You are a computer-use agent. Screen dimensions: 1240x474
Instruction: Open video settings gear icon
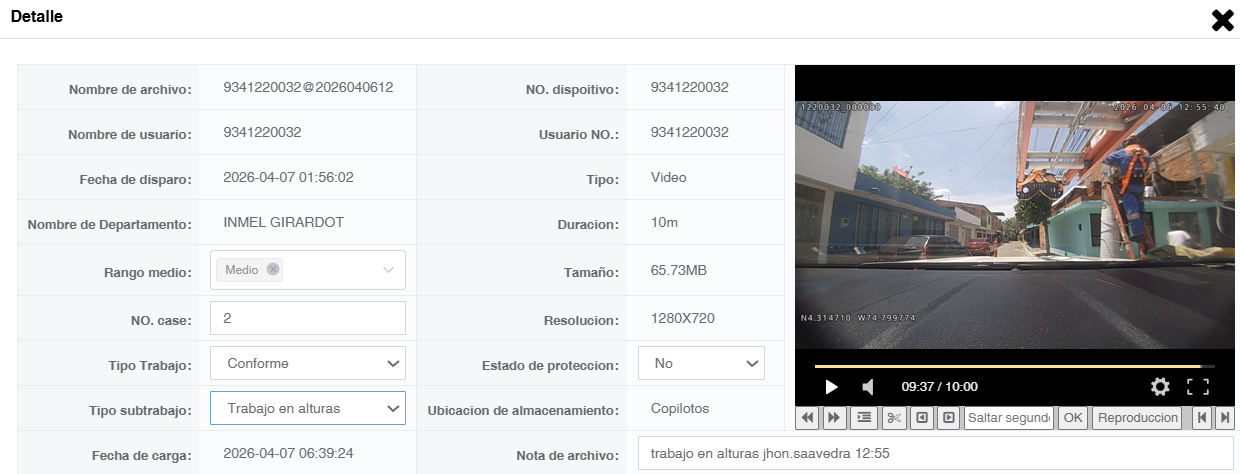1160,386
